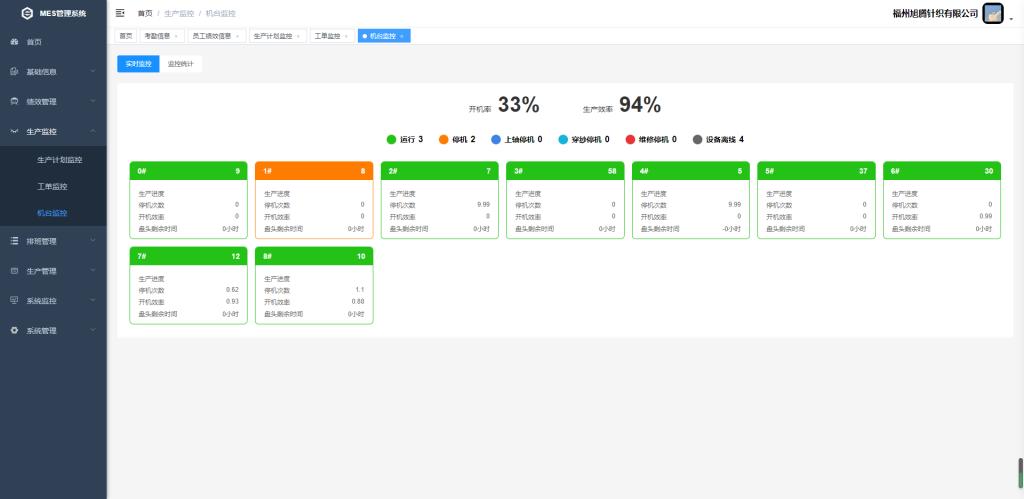Switch to 实时监控 view
This screenshot has width=1024, height=499.
point(138,64)
